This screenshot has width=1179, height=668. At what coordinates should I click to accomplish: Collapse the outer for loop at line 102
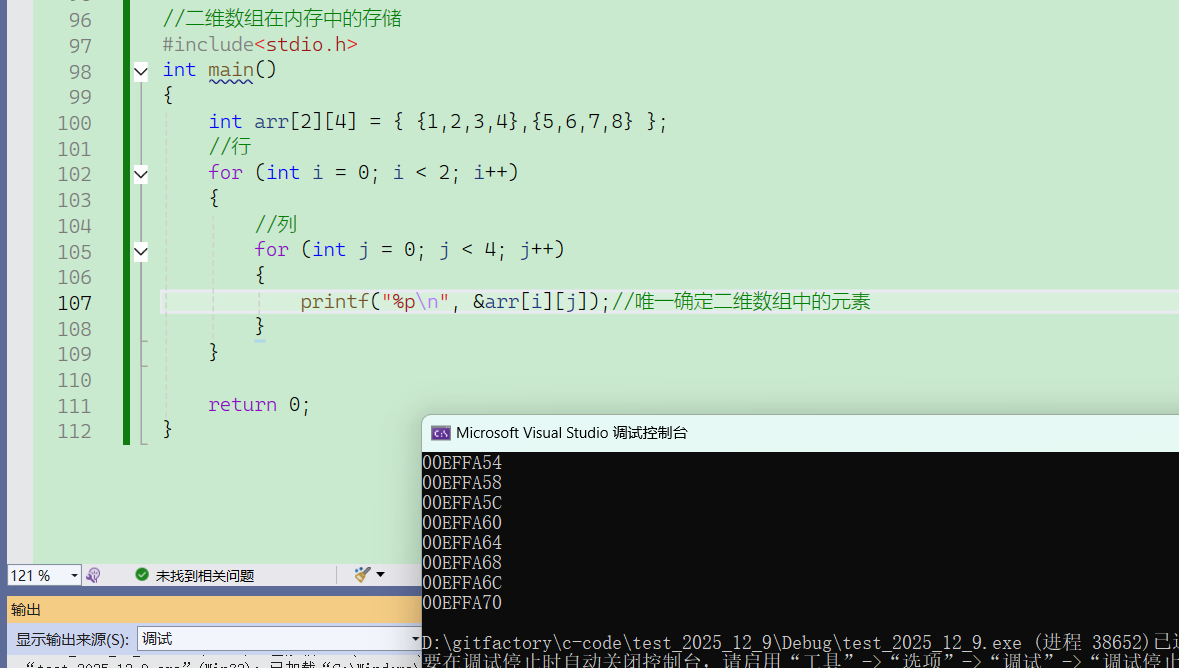141,175
